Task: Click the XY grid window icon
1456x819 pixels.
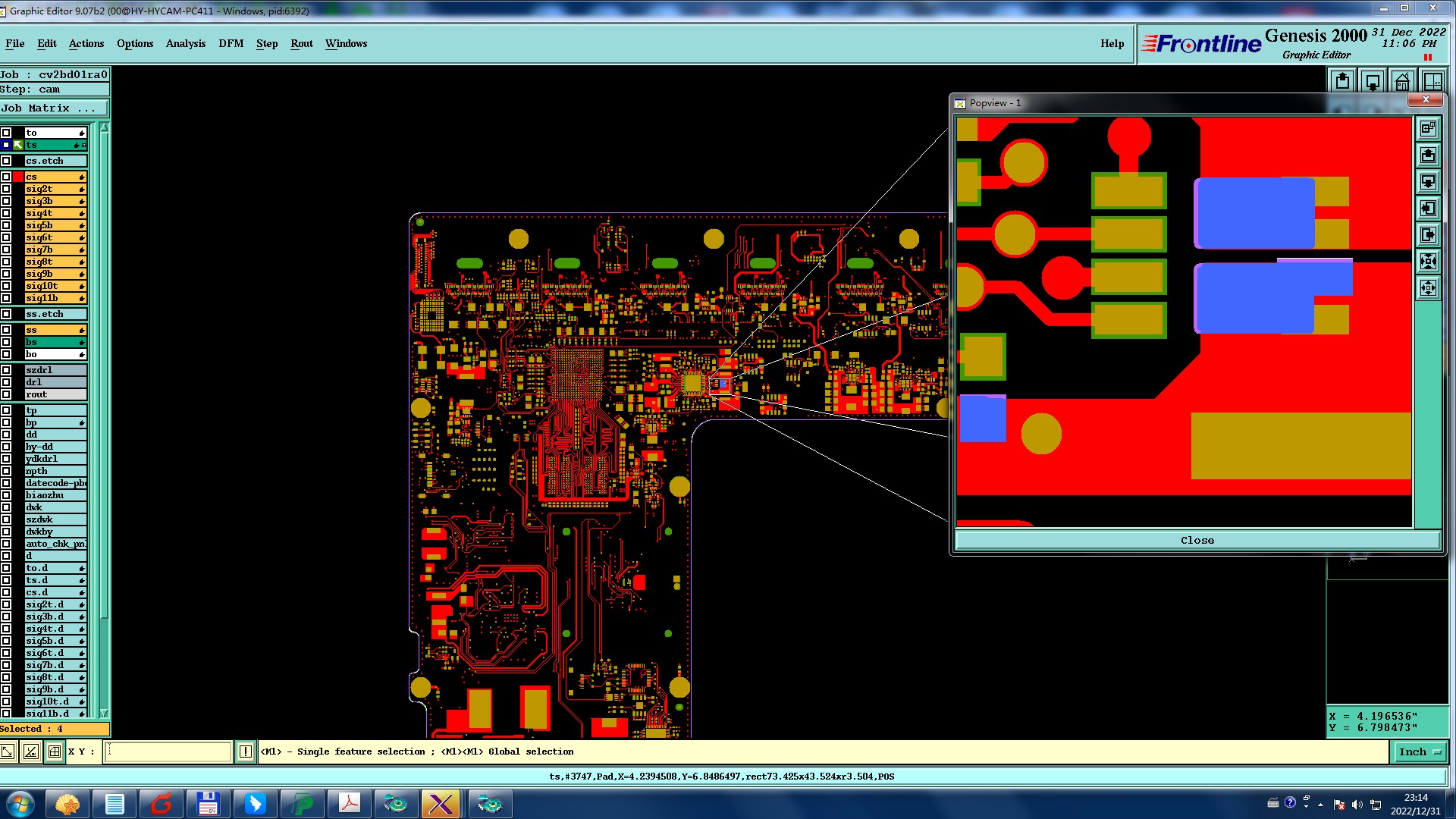Action: point(1432,81)
